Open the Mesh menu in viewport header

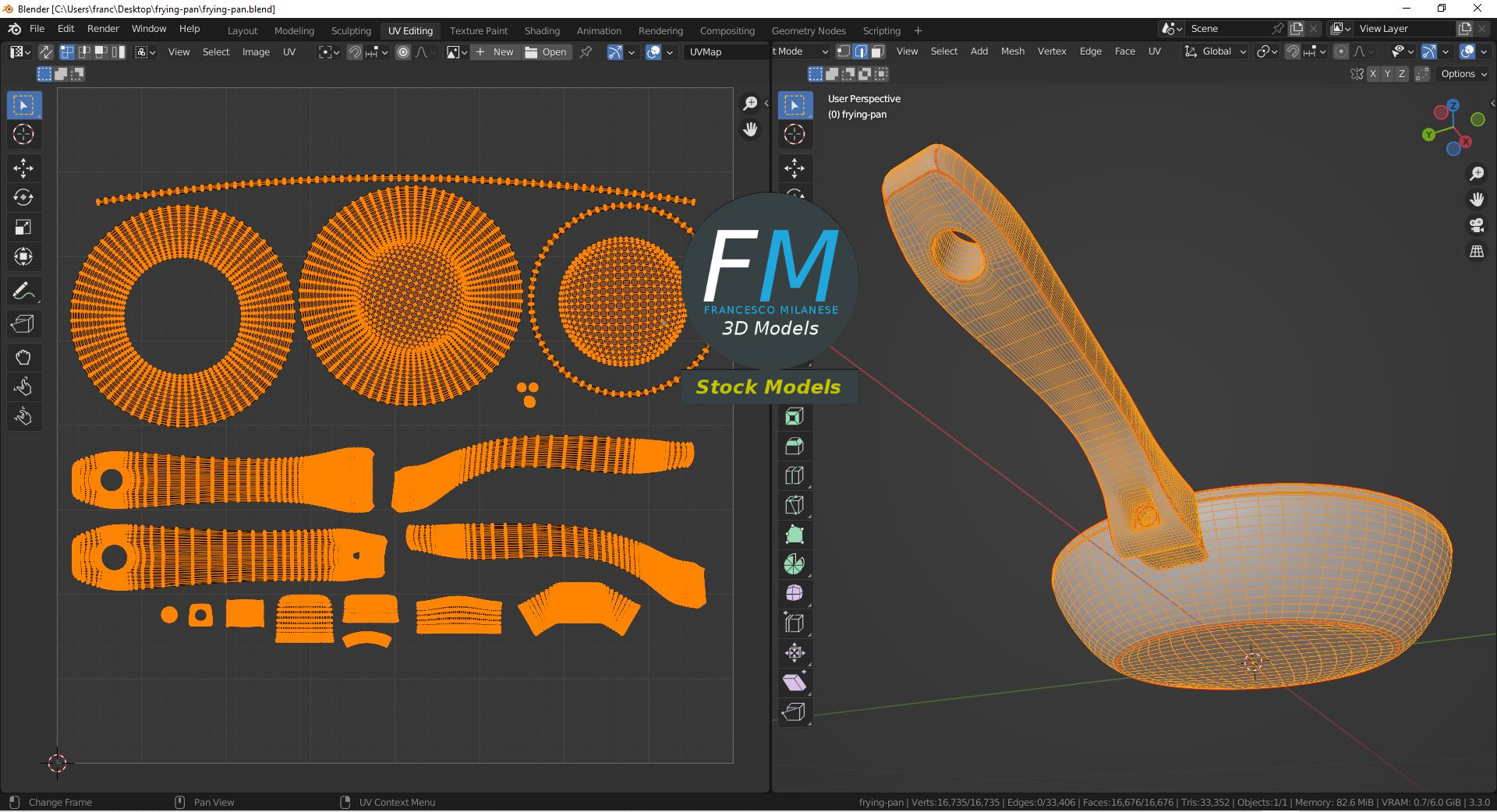[x=1012, y=51]
